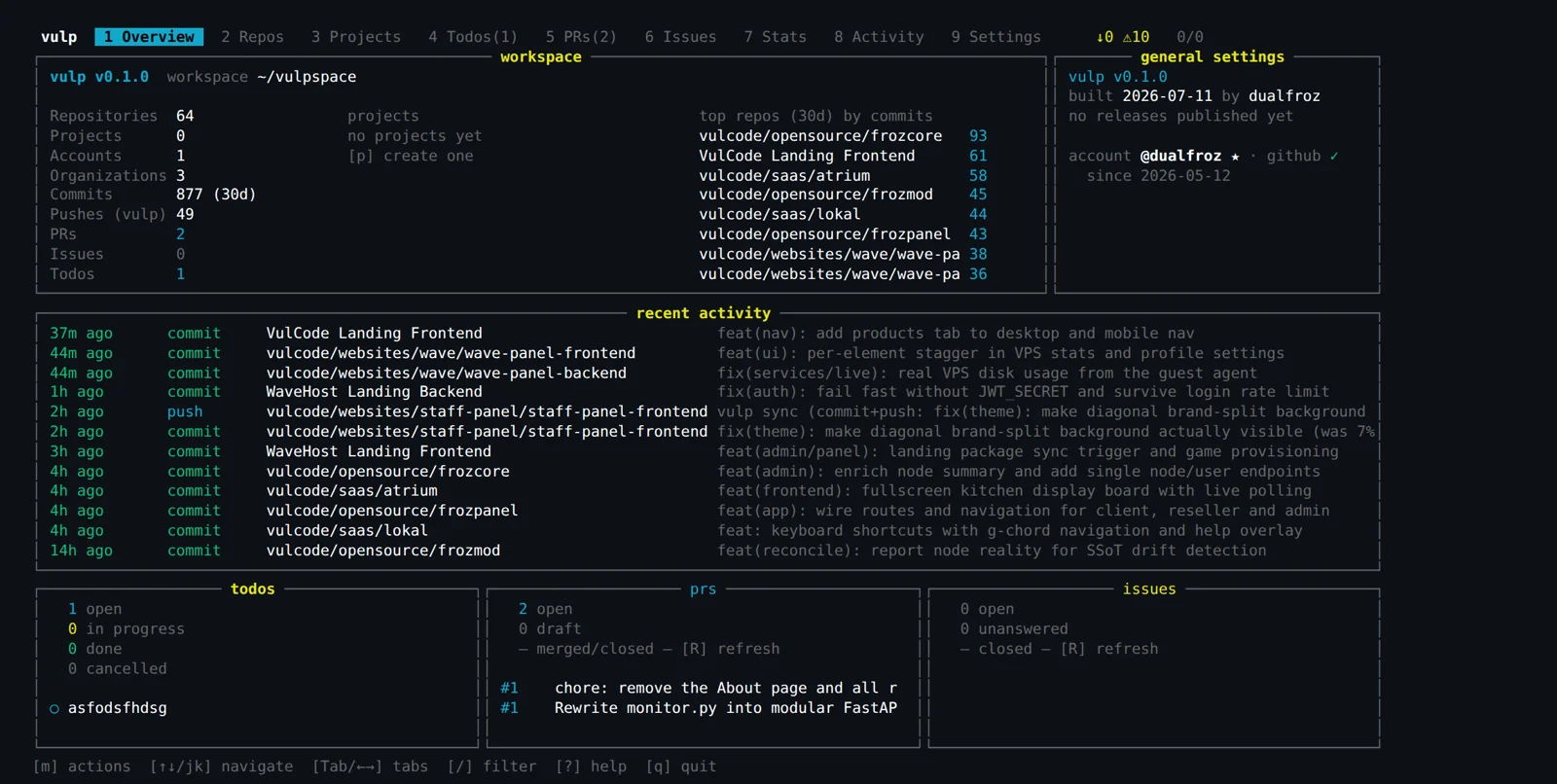Click the [↑↓/jk] navigate hint
The height and width of the screenshot is (784, 1557).
pyautogui.click(x=221, y=766)
